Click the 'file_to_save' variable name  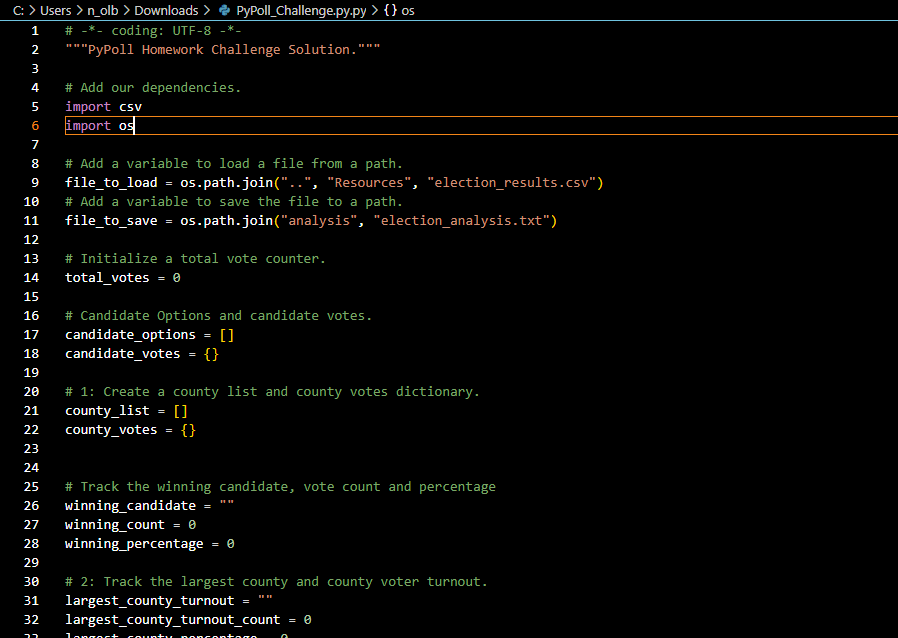point(111,220)
